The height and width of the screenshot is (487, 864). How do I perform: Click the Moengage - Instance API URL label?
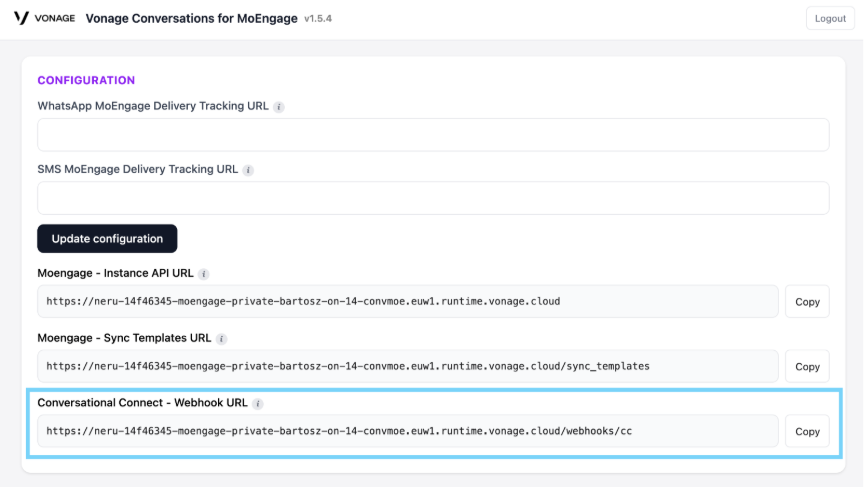click(115, 273)
